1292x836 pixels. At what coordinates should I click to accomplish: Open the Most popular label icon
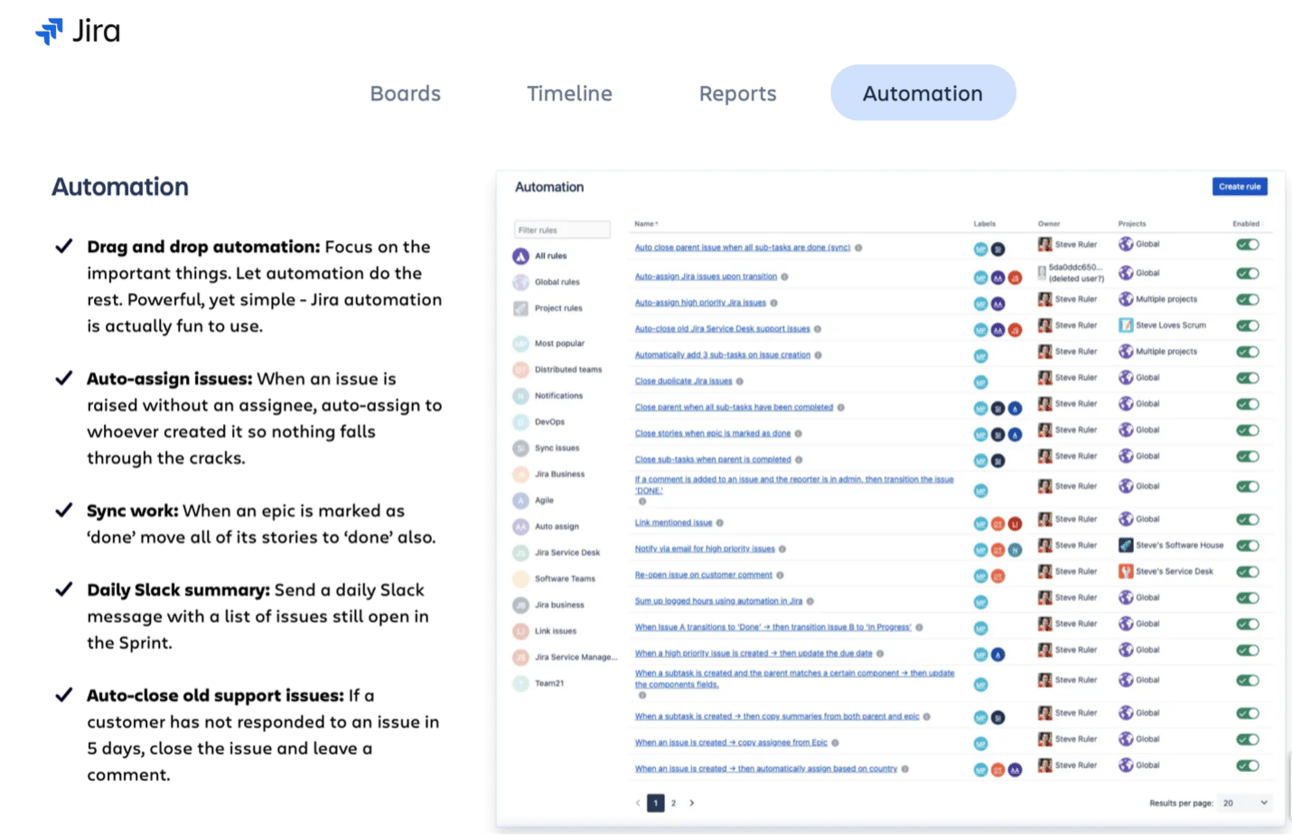coord(521,343)
